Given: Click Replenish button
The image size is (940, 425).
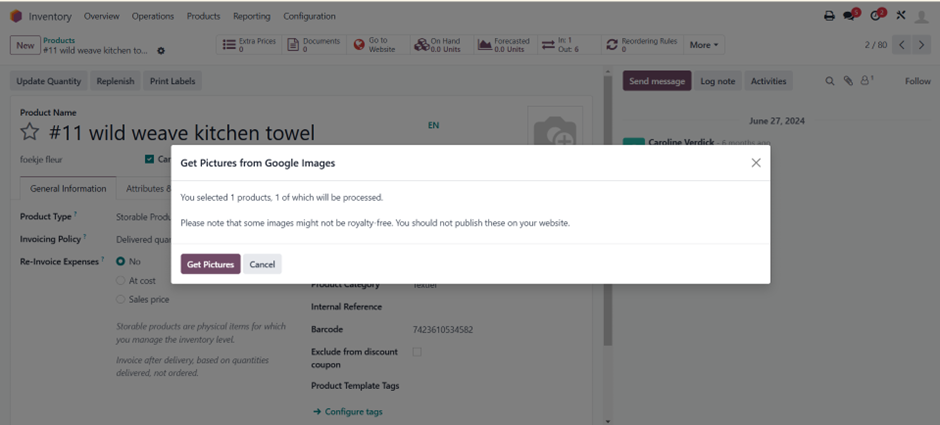Looking at the screenshot, I should click(x=115, y=81).
